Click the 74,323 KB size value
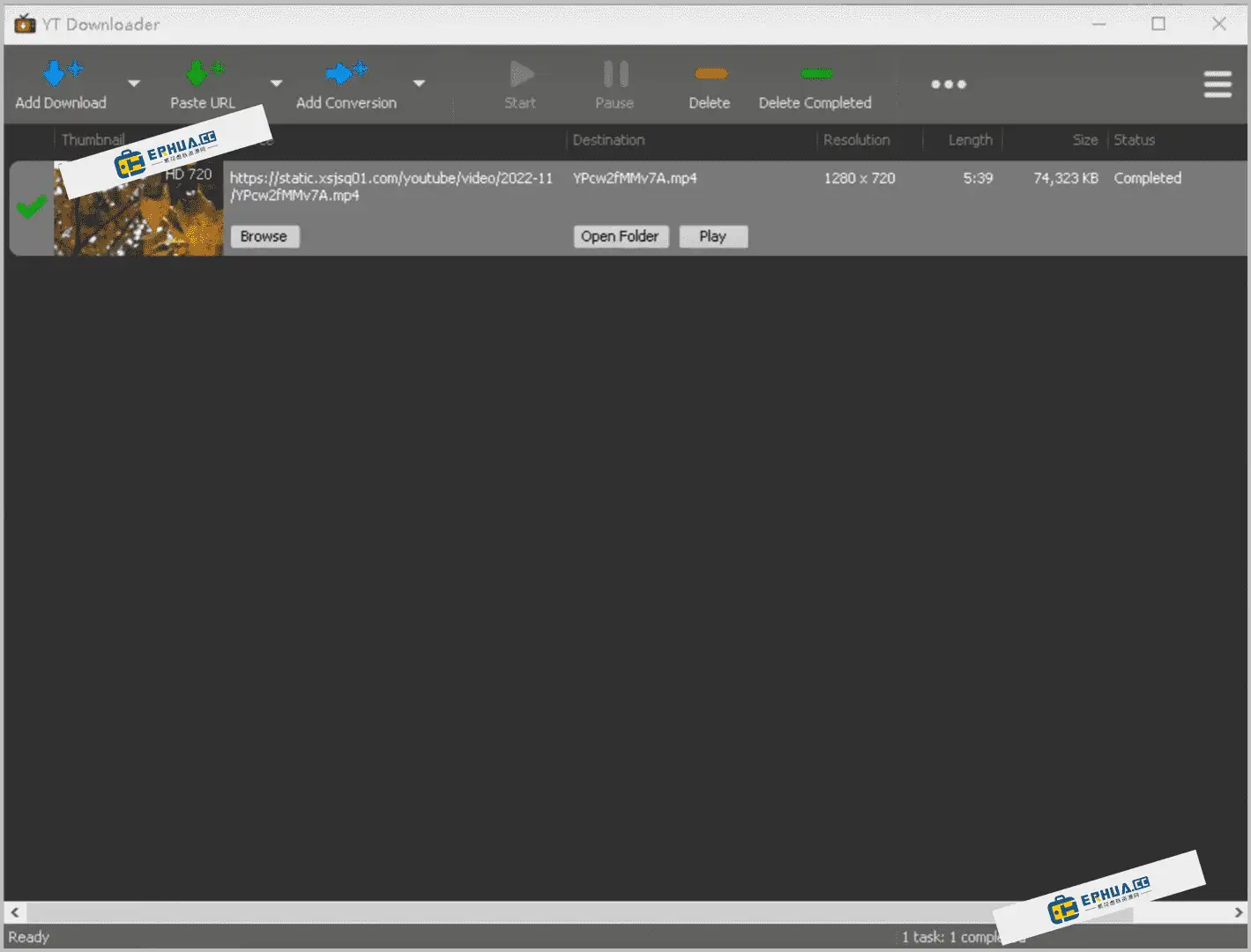 pyautogui.click(x=1066, y=178)
